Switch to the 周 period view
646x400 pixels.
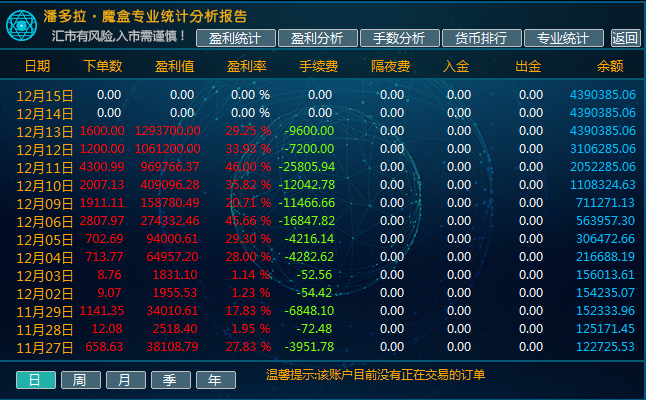pyautogui.click(x=80, y=380)
